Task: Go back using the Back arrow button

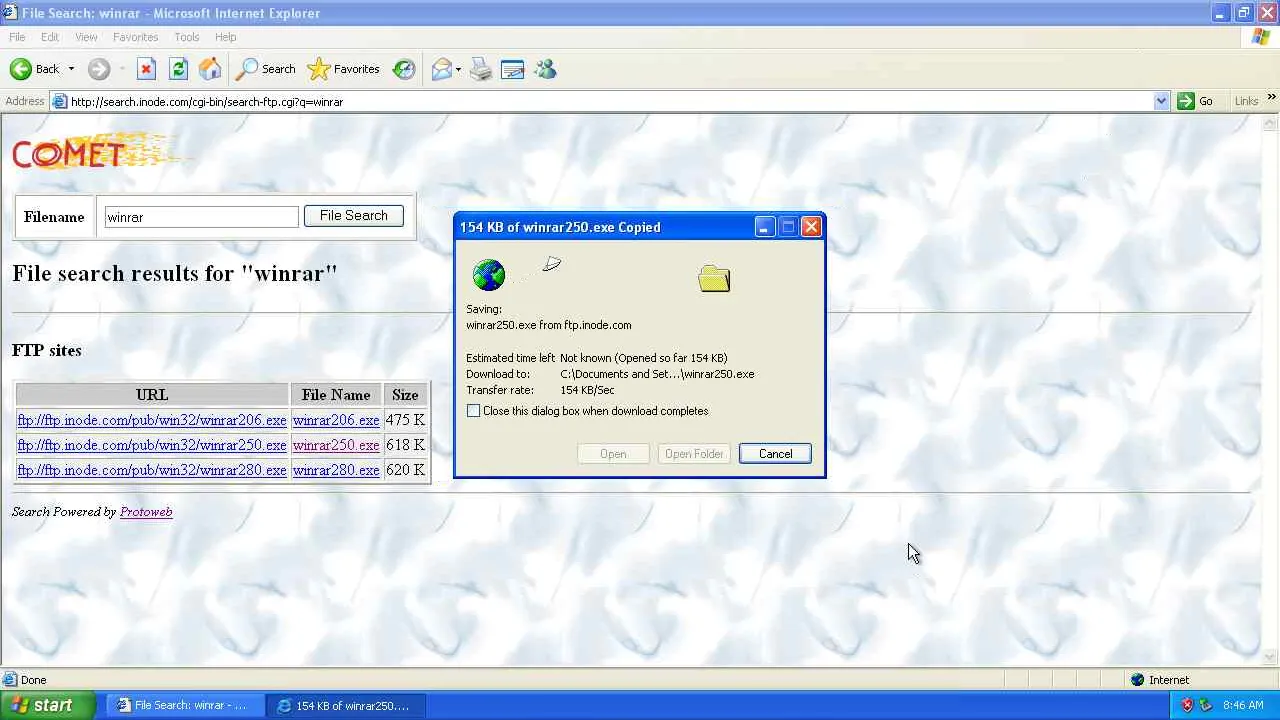Action: click(34, 69)
